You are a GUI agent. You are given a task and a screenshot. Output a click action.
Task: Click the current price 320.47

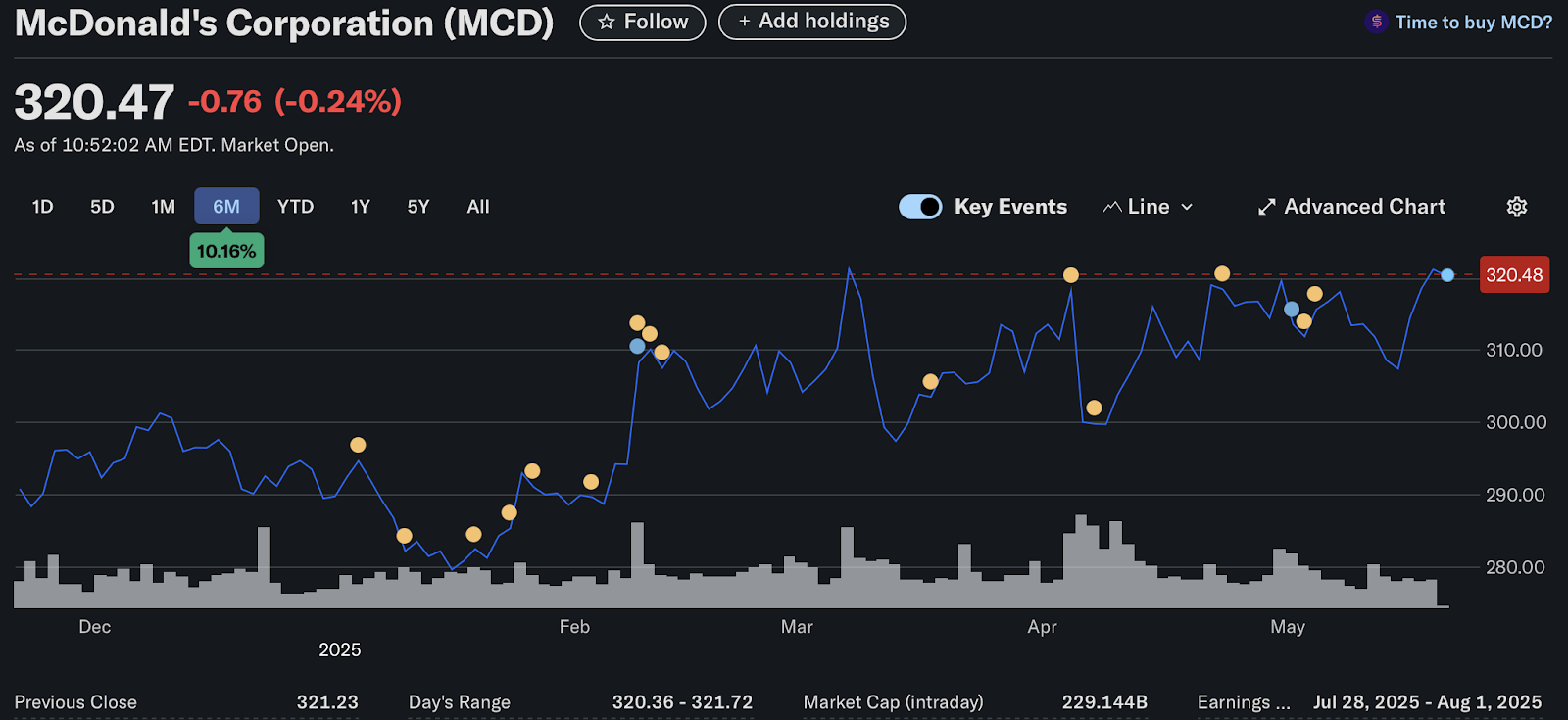coord(94,102)
